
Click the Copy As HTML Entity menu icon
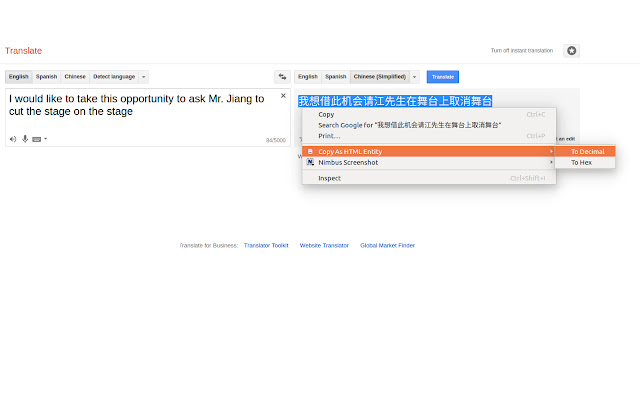coord(310,151)
